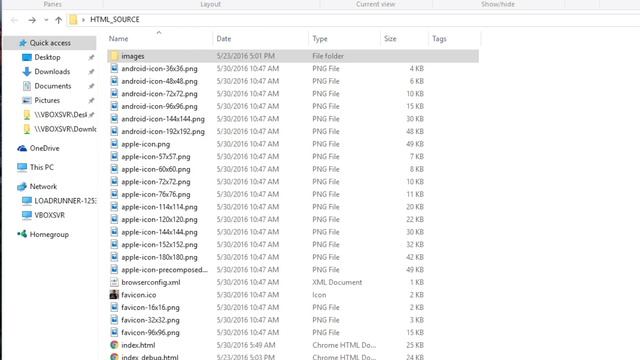The width and height of the screenshot is (640, 360).
Task: Go up one folder level
Action: (x=58, y=20)
